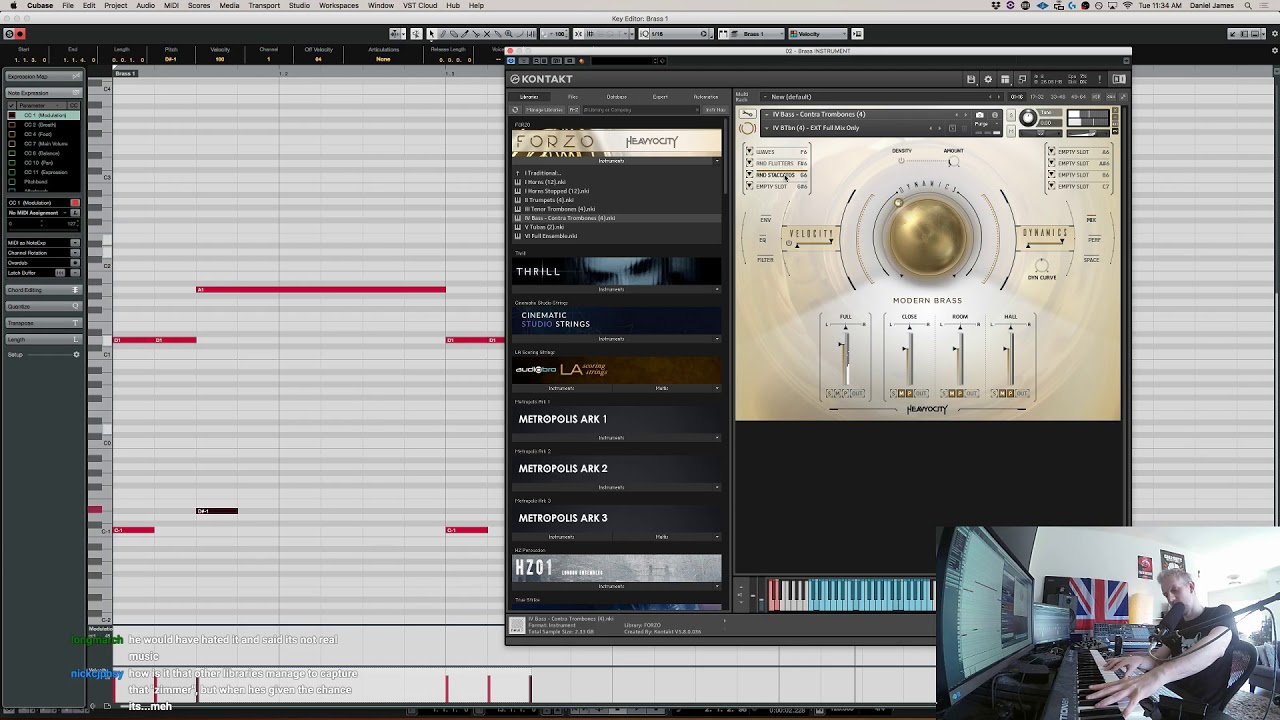
Task: Select the Cubase Zoom magnifier tool
Action: (508, 34)
